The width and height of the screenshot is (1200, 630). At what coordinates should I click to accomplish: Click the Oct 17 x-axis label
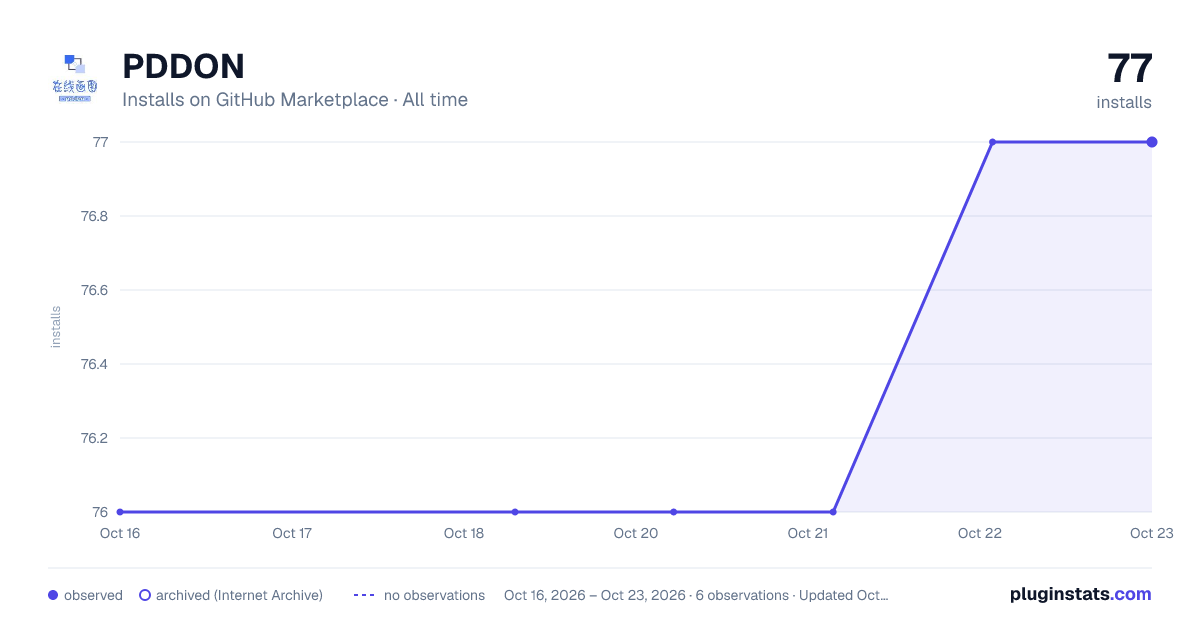(x=292, y=533)
